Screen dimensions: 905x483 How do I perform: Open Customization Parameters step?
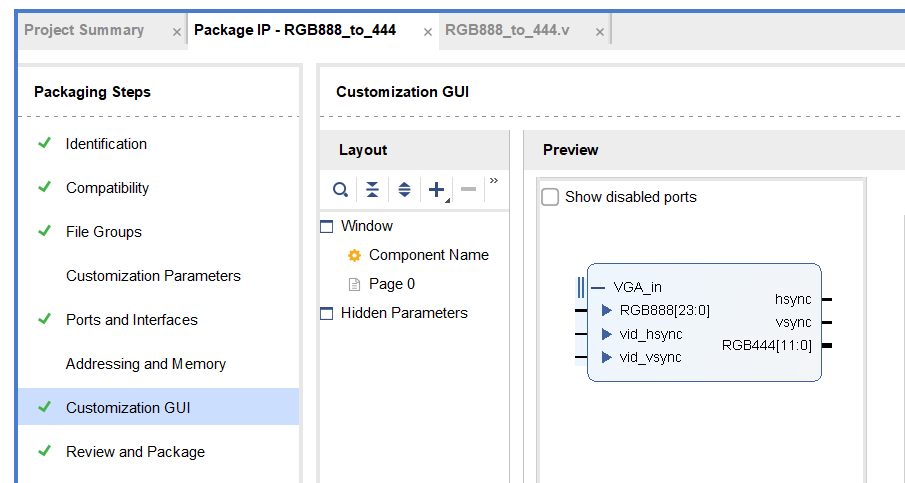154,276
